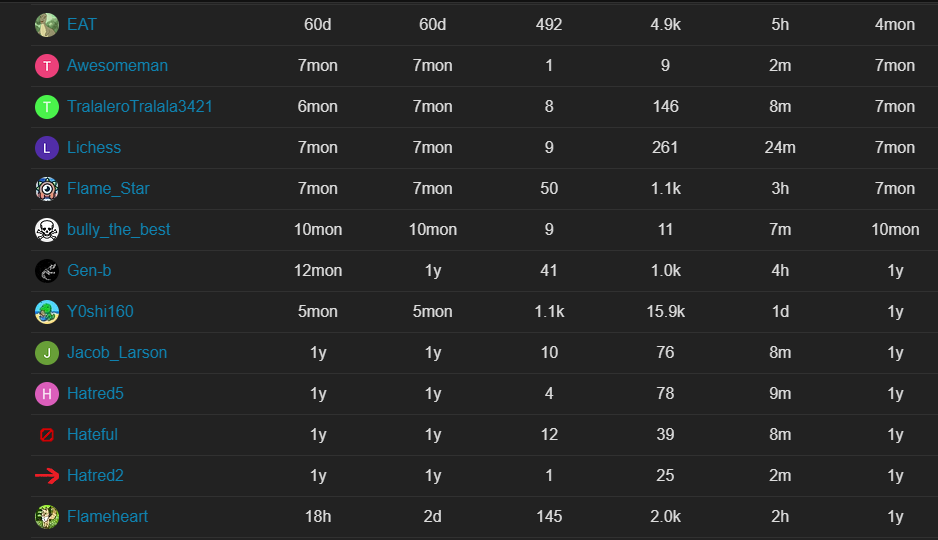
Task: Click Hatred2's red arrow avatar
Action: (x=46, y=476)
